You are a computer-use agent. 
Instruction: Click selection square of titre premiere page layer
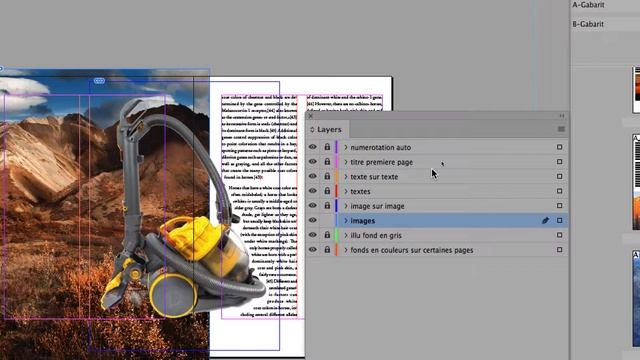560,162
